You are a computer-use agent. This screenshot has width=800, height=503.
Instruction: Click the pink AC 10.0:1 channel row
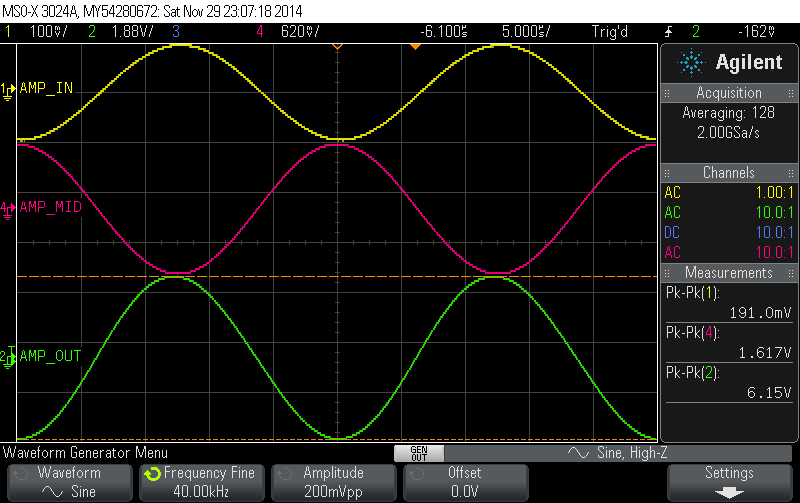tap(729, 253)
